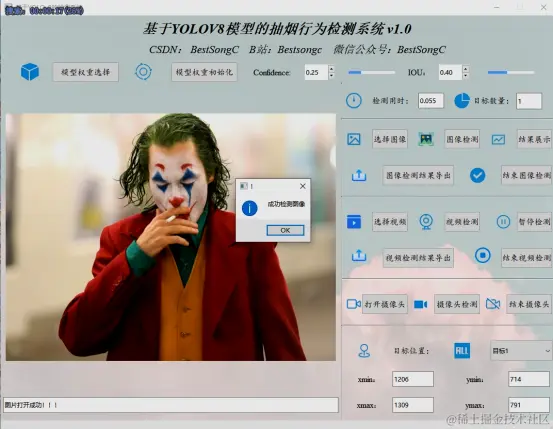Click the xmin field showing 1206
Image resolution: width=554 pixels, height=430 pixels.
tap(413, 379)
